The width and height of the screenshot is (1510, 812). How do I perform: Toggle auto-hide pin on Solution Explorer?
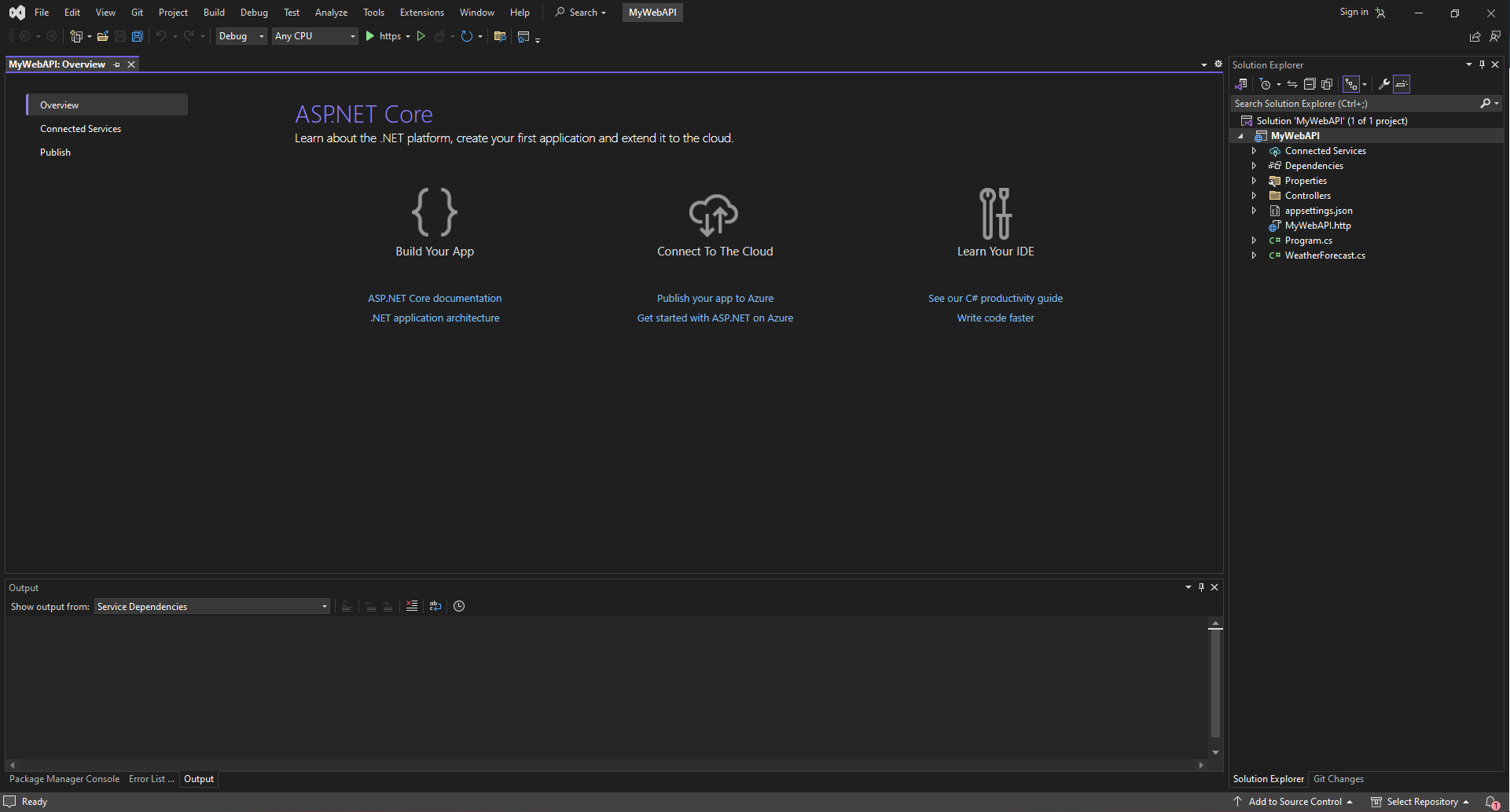(1482, 64)
